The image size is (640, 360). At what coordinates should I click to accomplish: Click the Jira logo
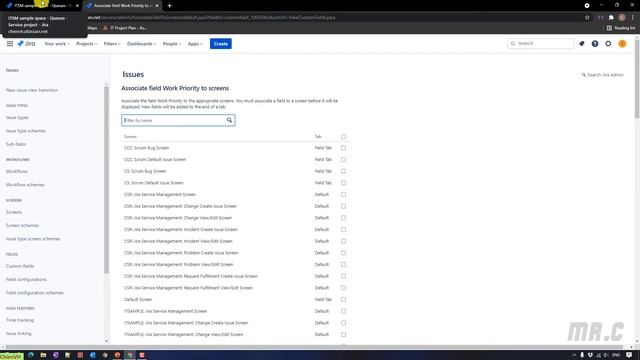tap(26, 44)
